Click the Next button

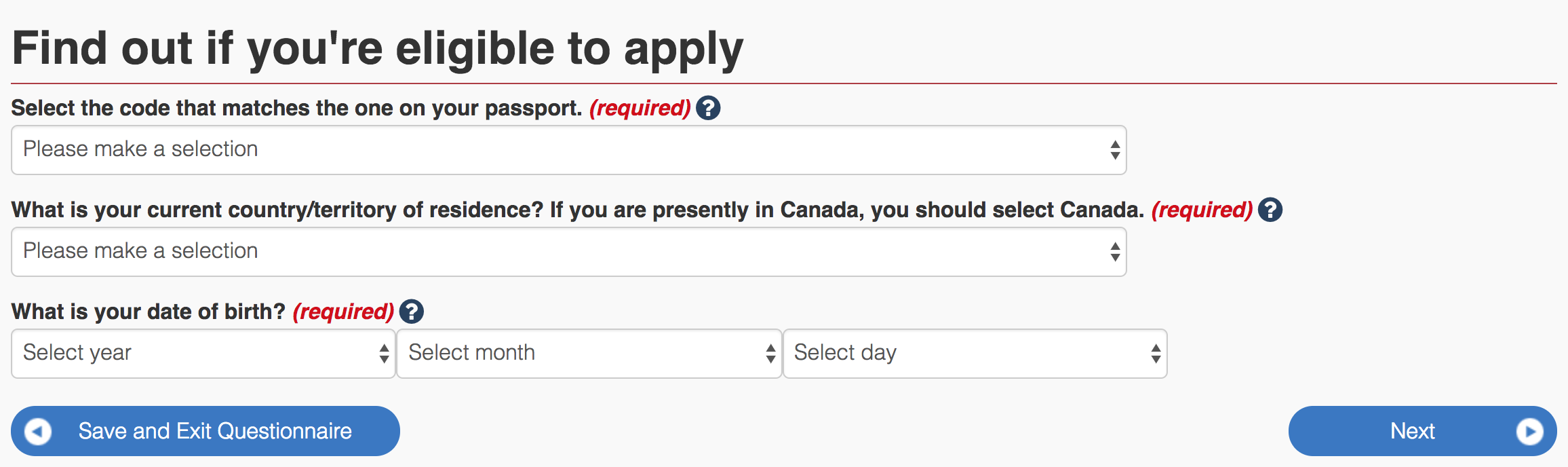pyautogui.click(x=1413, y=431)
